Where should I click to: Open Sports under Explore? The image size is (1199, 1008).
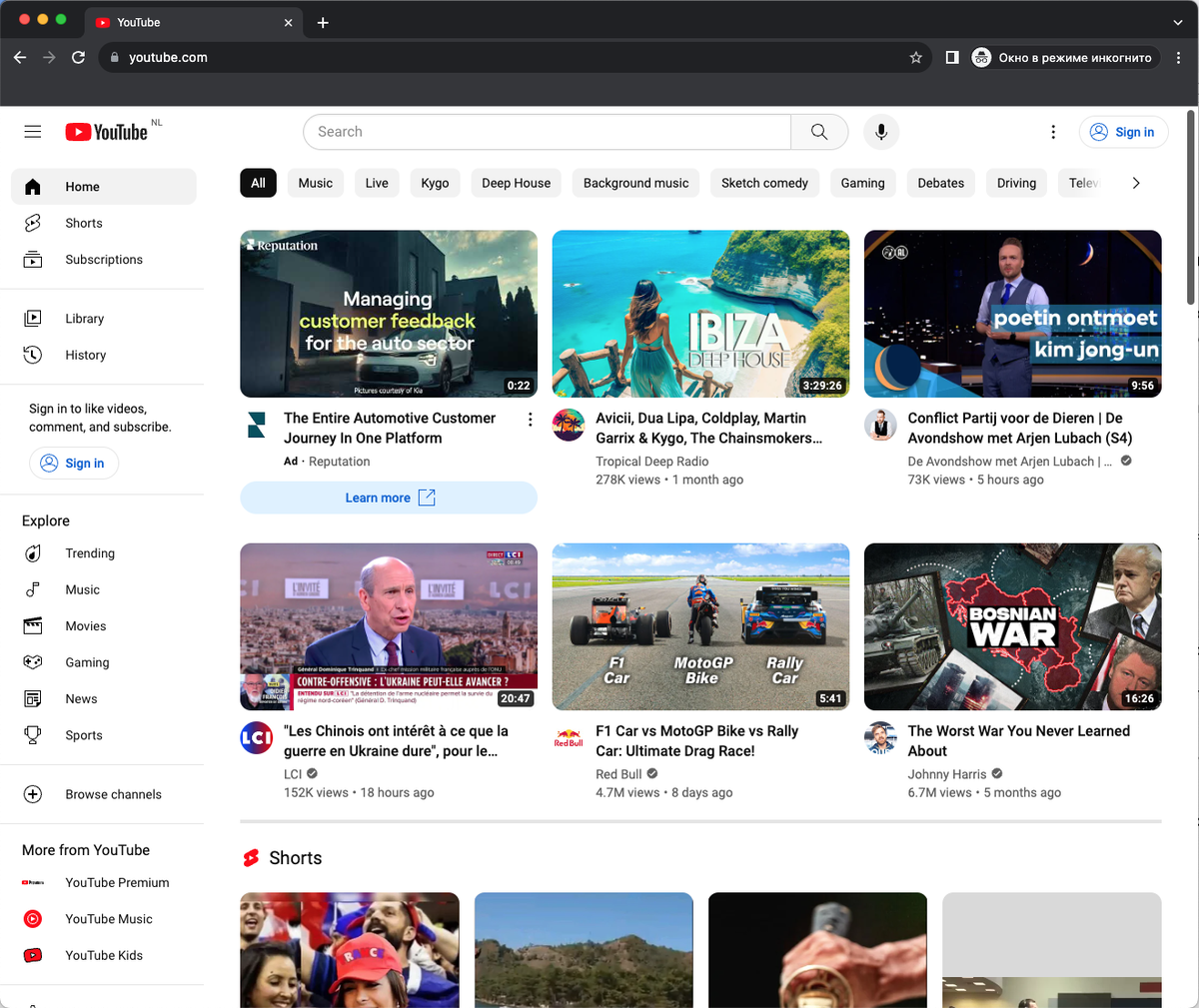104,735
